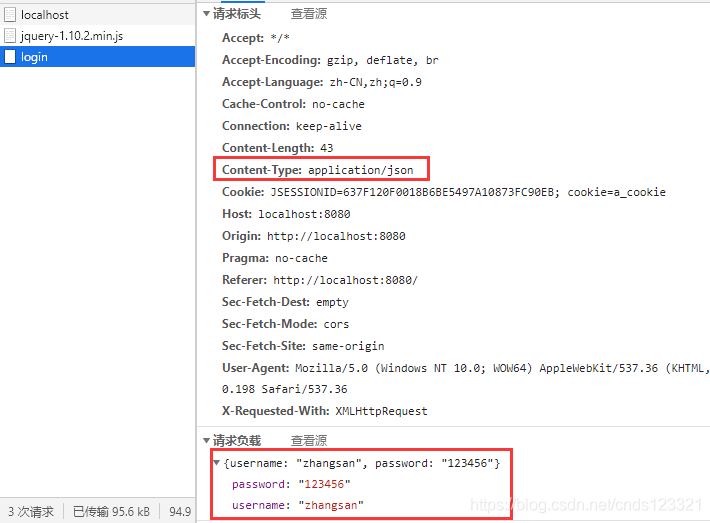Click the Sec-Fetch-Dest empty line
This screenshot has height=523, width=710.
click(x=285, y=302)
